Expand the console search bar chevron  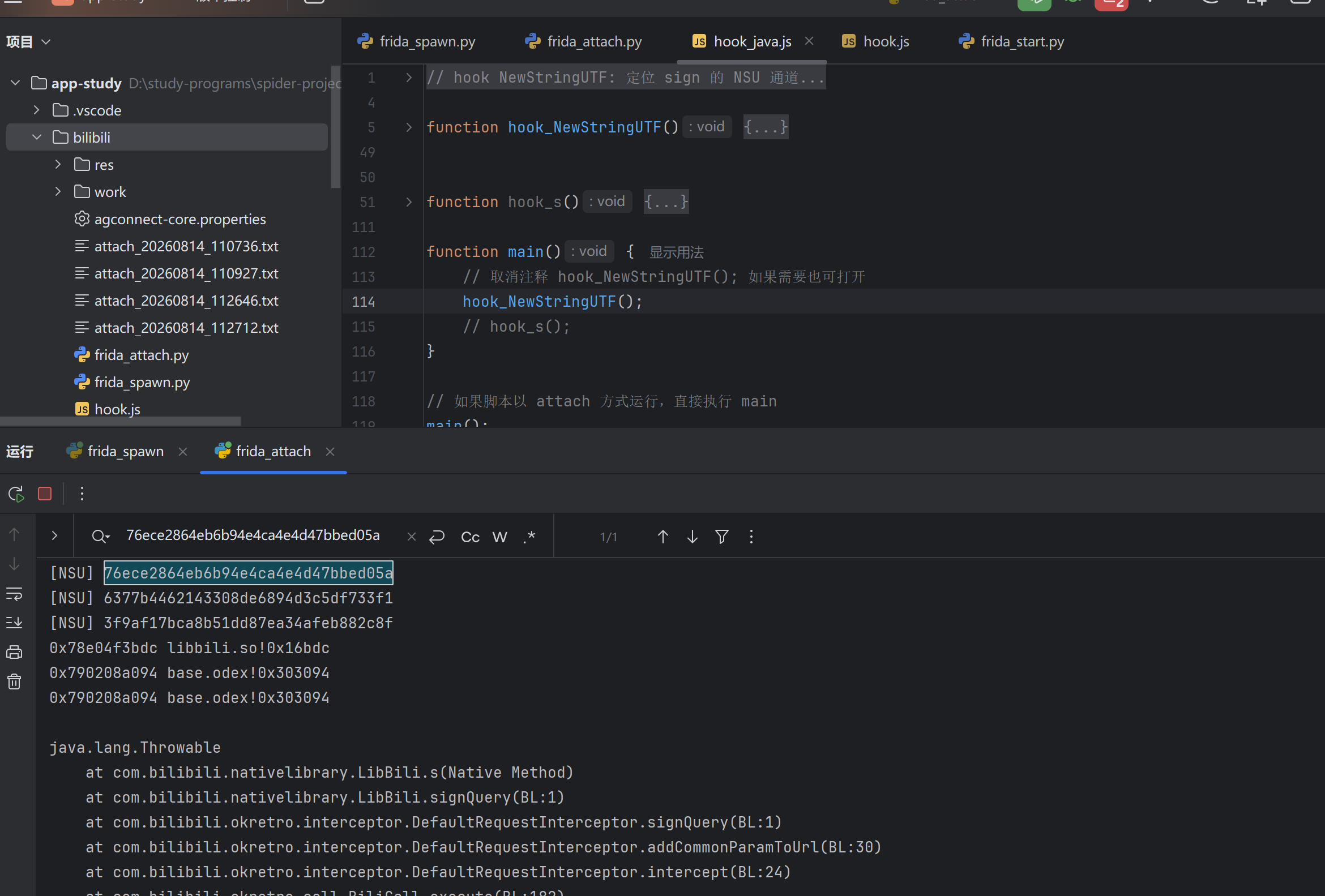pos(55,536)
